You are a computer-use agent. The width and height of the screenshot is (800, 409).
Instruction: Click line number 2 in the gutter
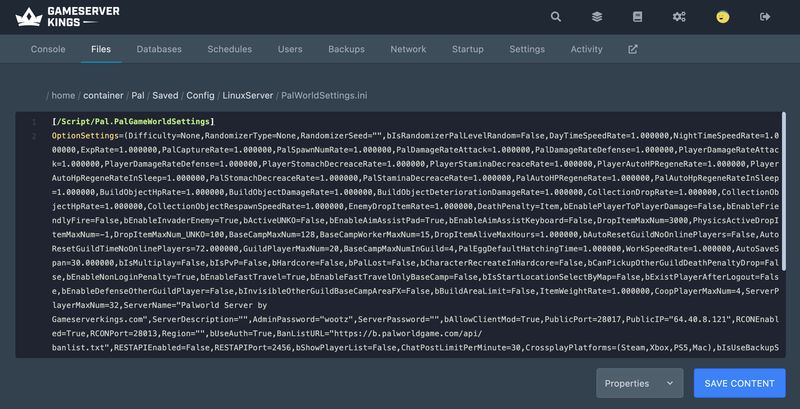click(x=34, y=136)
